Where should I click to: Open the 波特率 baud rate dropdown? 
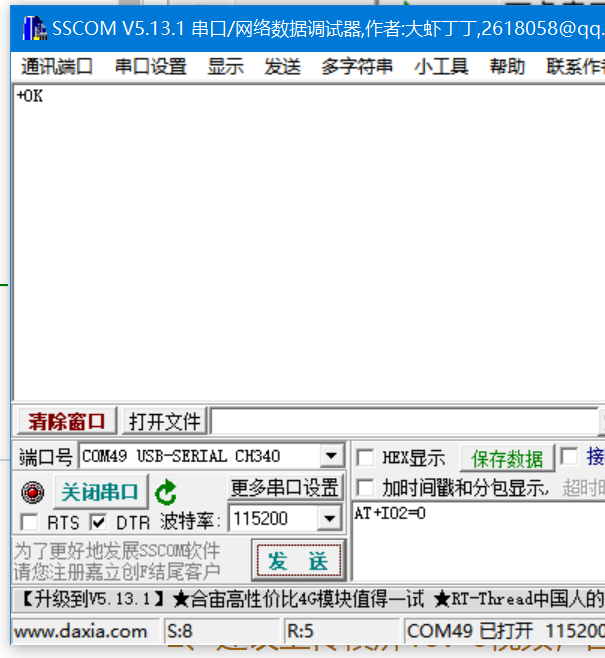(x=329, y=519)
